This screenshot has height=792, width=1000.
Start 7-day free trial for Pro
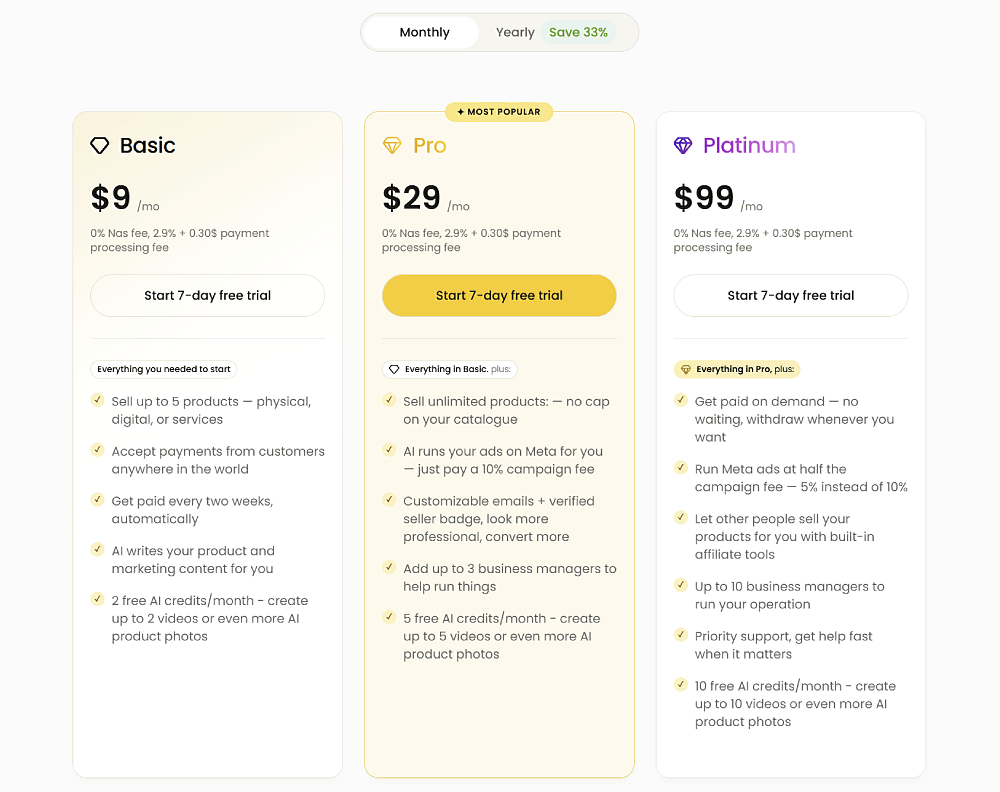499,295
